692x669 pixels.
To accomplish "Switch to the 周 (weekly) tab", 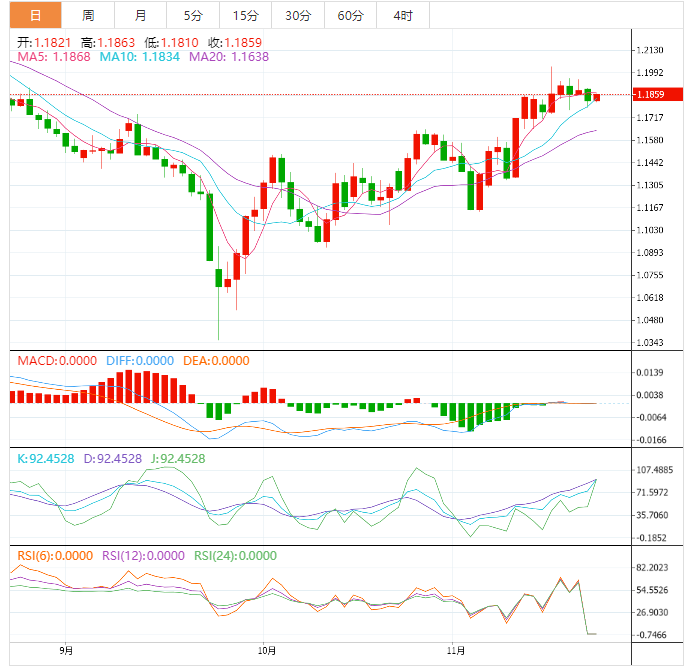I will click(x=88, y=15).
